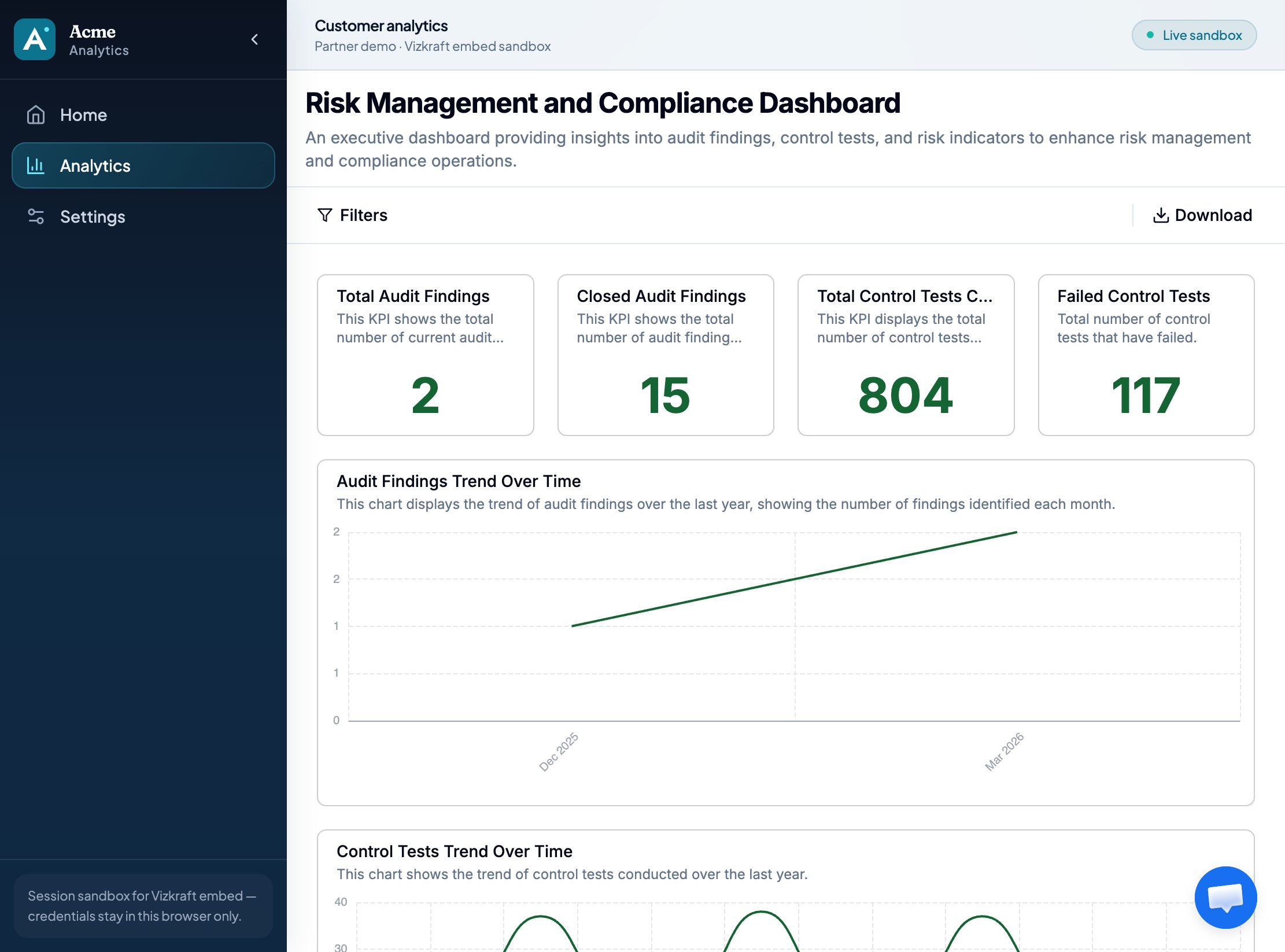
Task: Click the audit findings trend line
Action: coord(794,579)
